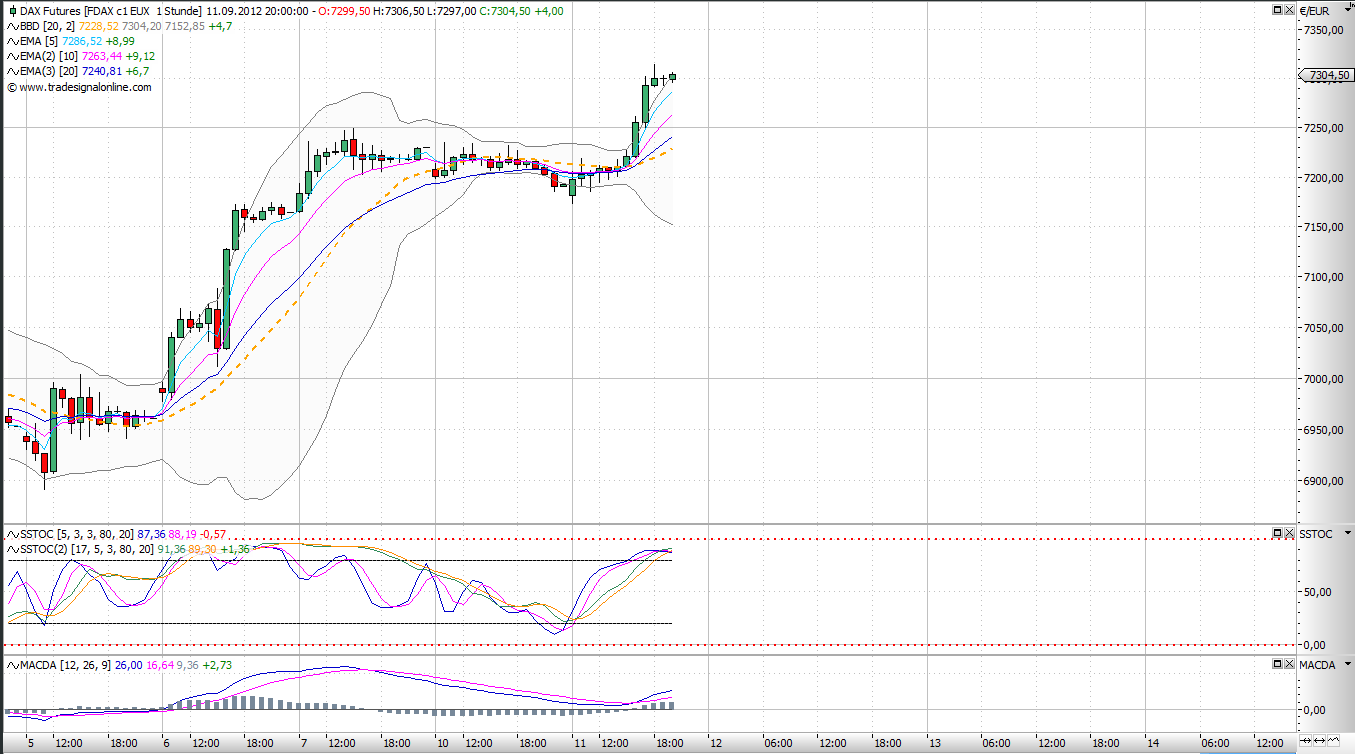1355x754 pixels.
Task: Click the EMA(3) [20] indicator wave icon
Action: (x=12, y=72)
